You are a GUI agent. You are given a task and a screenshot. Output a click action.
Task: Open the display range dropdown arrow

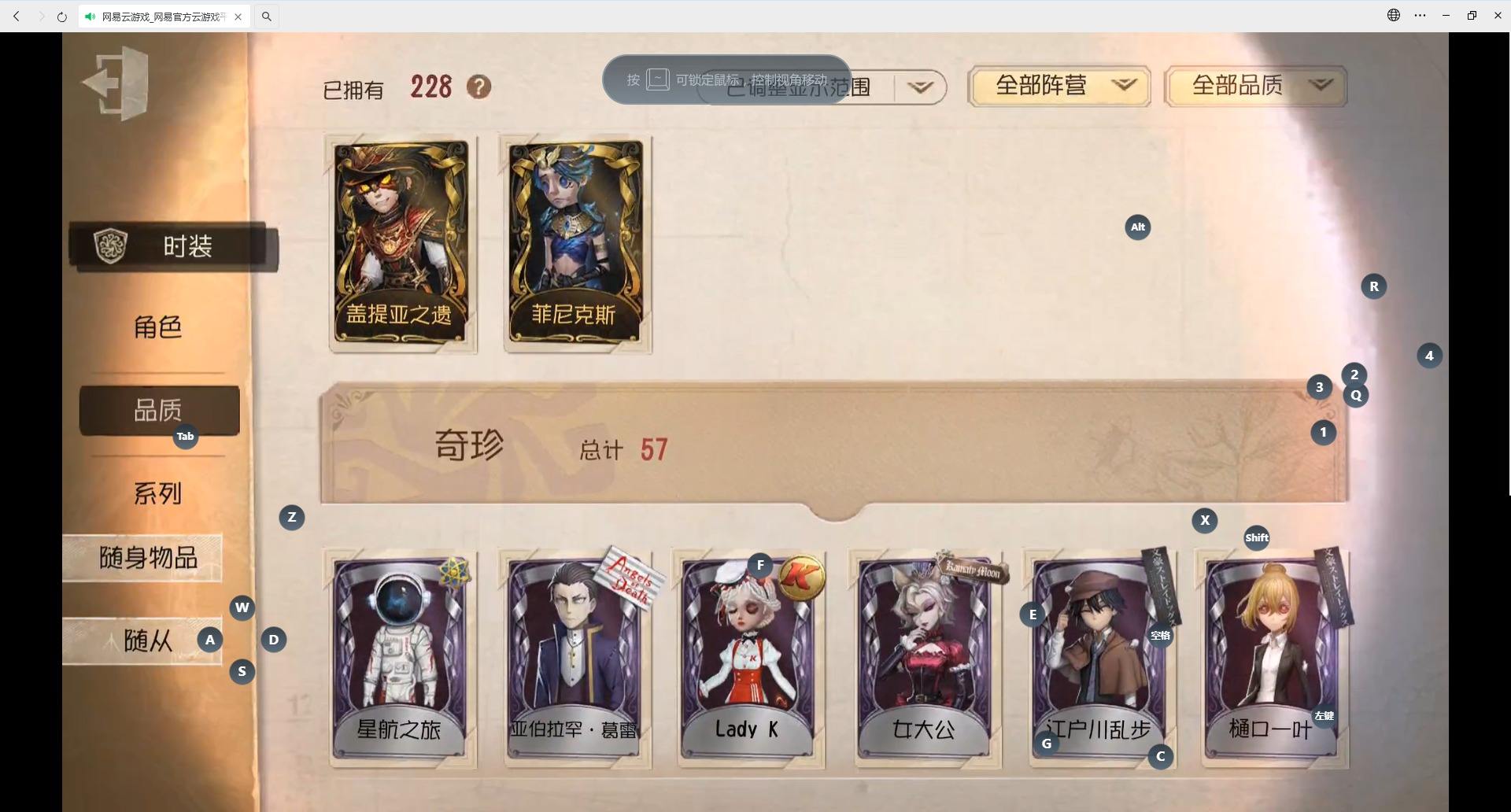[x=920, y=87]
